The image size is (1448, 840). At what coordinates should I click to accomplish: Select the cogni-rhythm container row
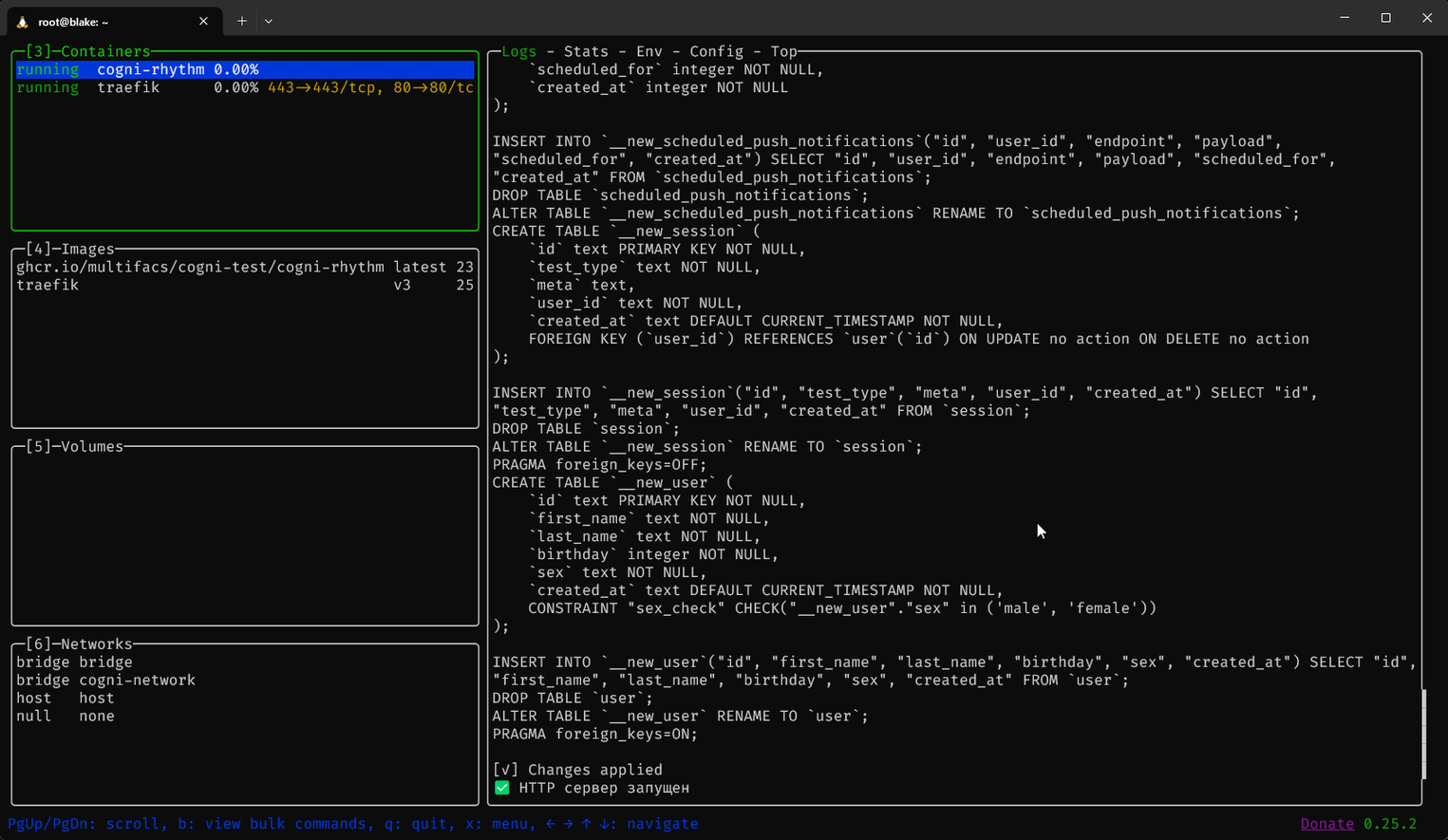[x=245, y=69]
